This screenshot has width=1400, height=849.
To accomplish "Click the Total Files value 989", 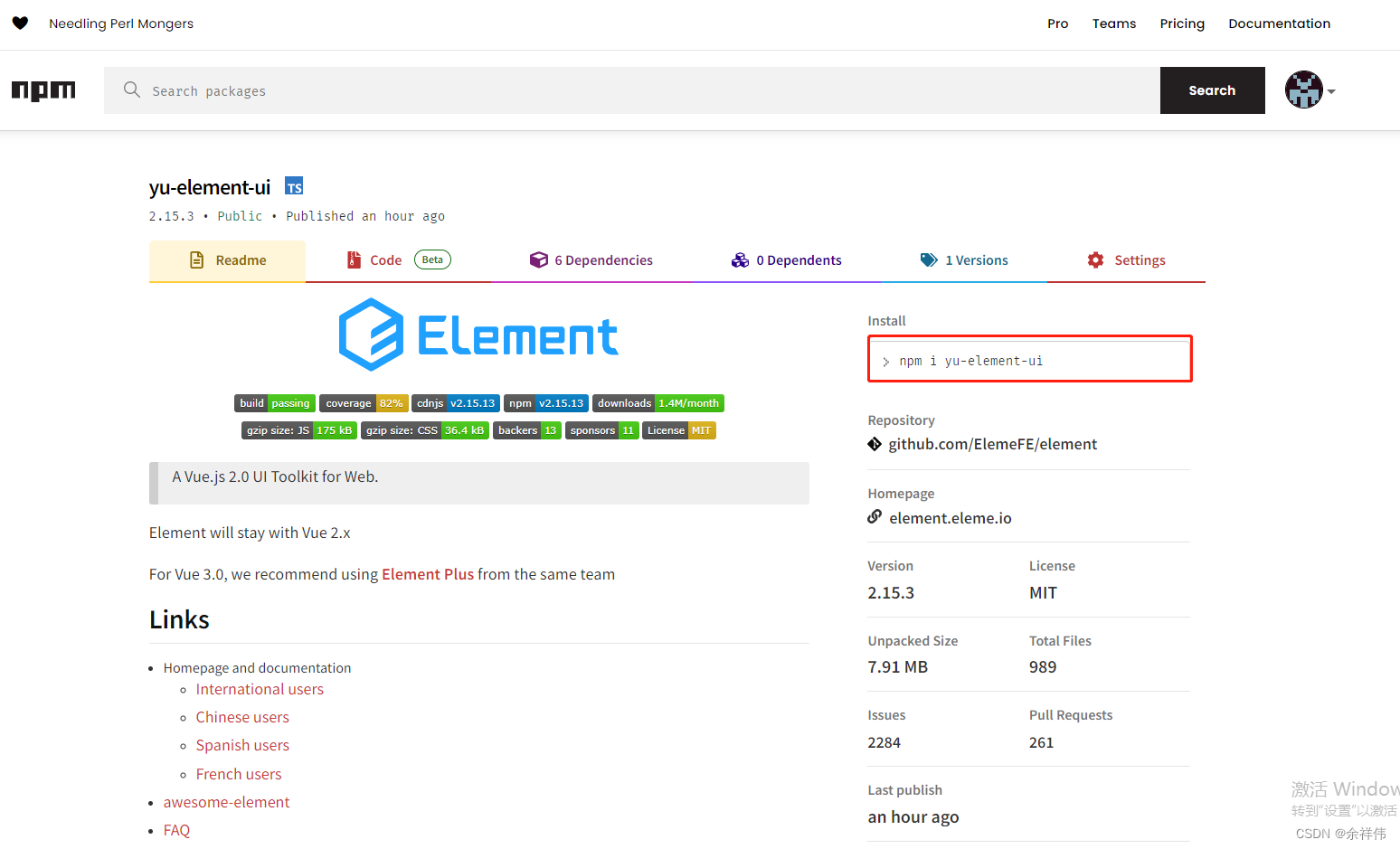I will point(1043,667).
